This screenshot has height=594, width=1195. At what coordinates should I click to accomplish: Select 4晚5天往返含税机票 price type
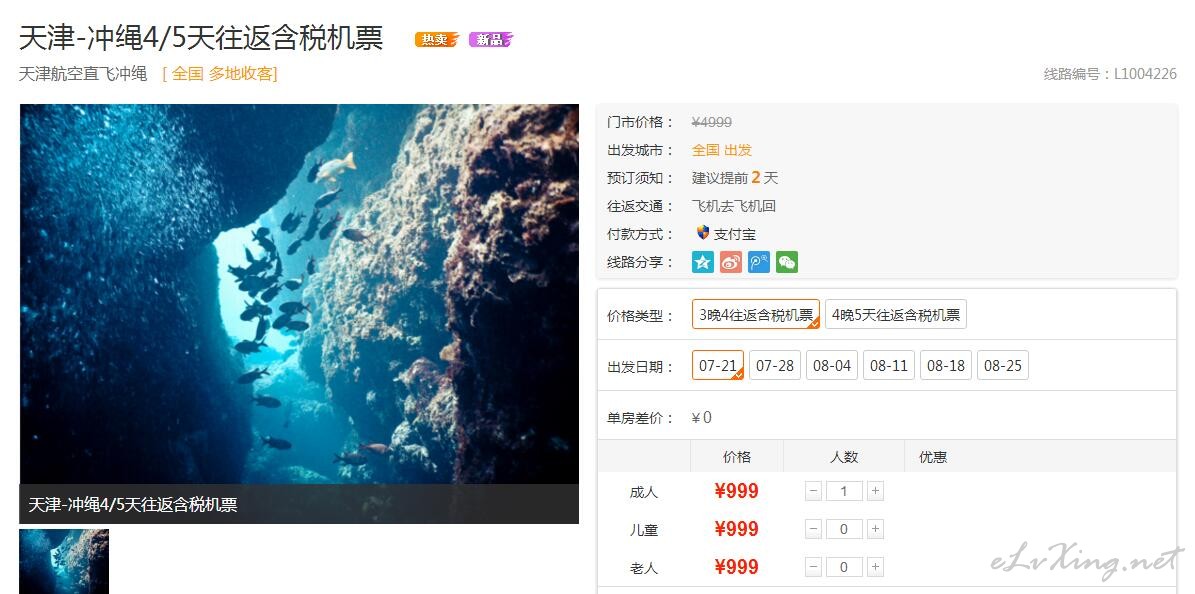[895, 314]
